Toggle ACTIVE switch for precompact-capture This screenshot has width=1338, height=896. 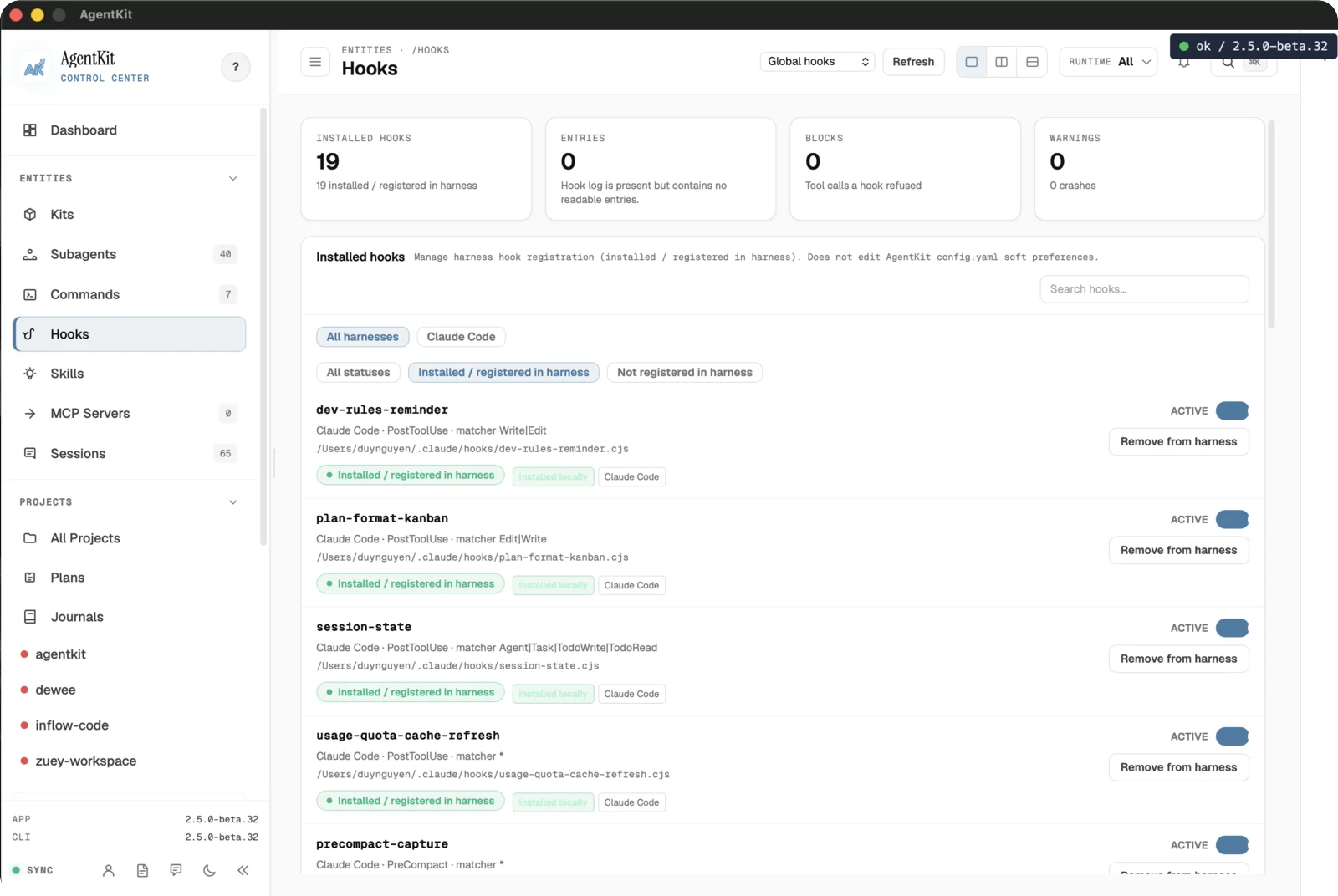(1232, 845)
